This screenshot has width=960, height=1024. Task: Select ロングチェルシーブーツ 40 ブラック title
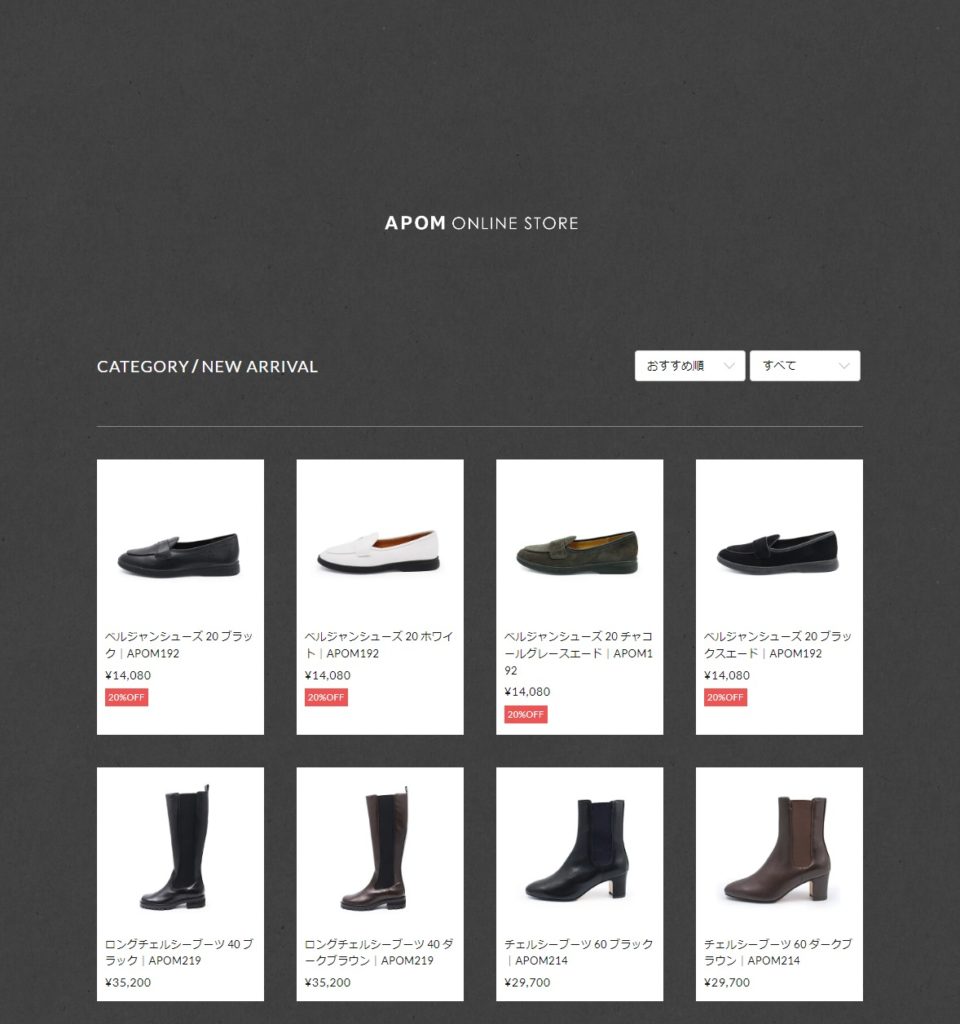pyautogui.click(x=179, y=952)
